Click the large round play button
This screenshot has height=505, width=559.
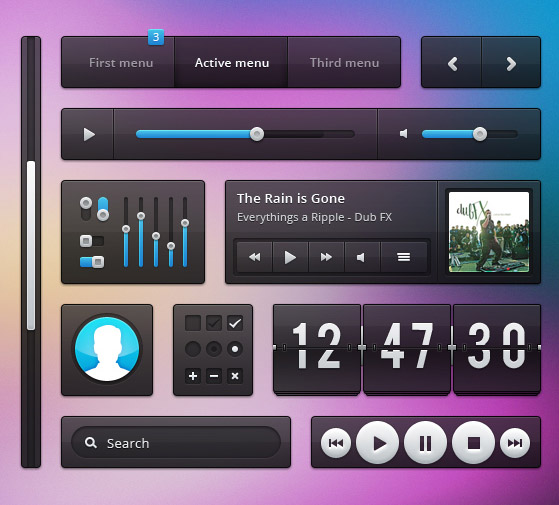(x=378, y=443)
